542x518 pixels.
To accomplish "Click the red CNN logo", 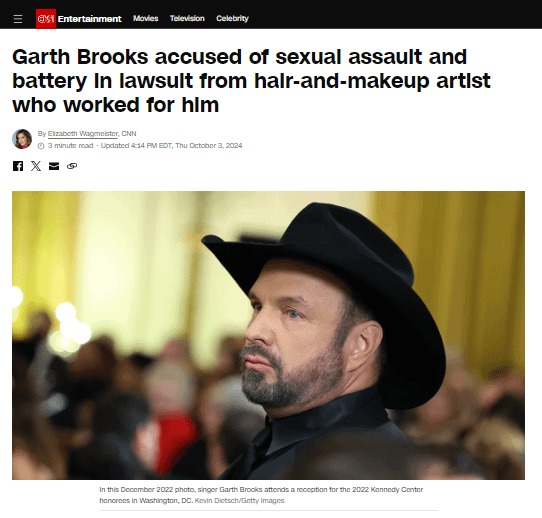I will coord(46,19).
